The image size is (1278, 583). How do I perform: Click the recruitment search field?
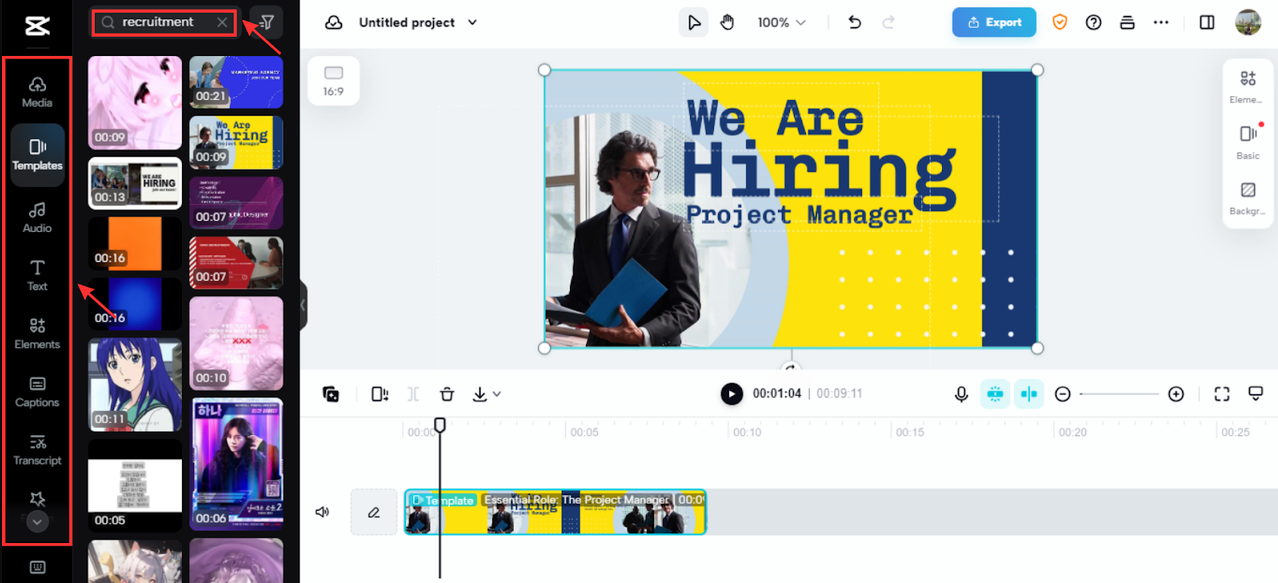(164, 22)
